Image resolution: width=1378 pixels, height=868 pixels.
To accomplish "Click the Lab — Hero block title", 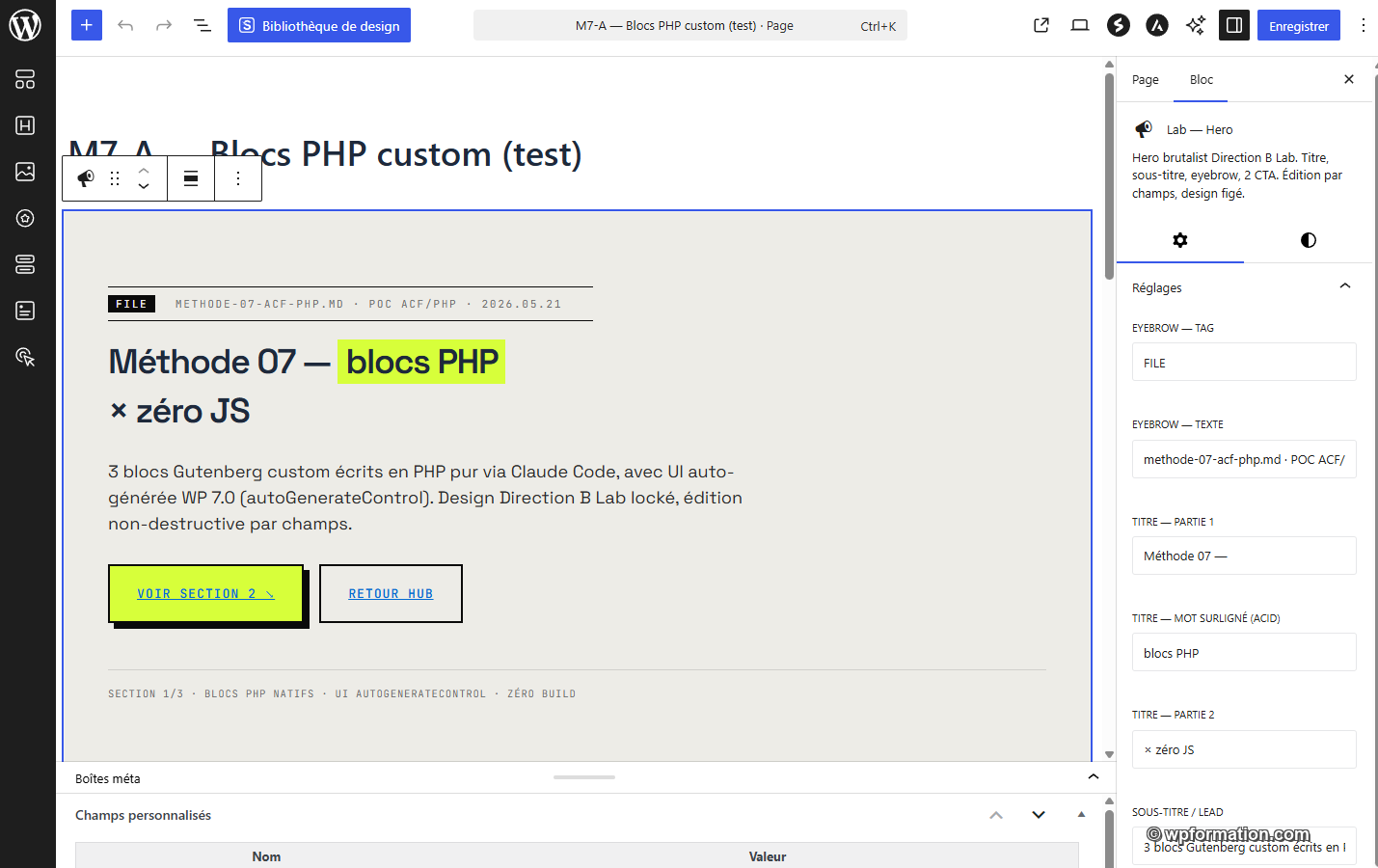I will tap(1200, 129).
